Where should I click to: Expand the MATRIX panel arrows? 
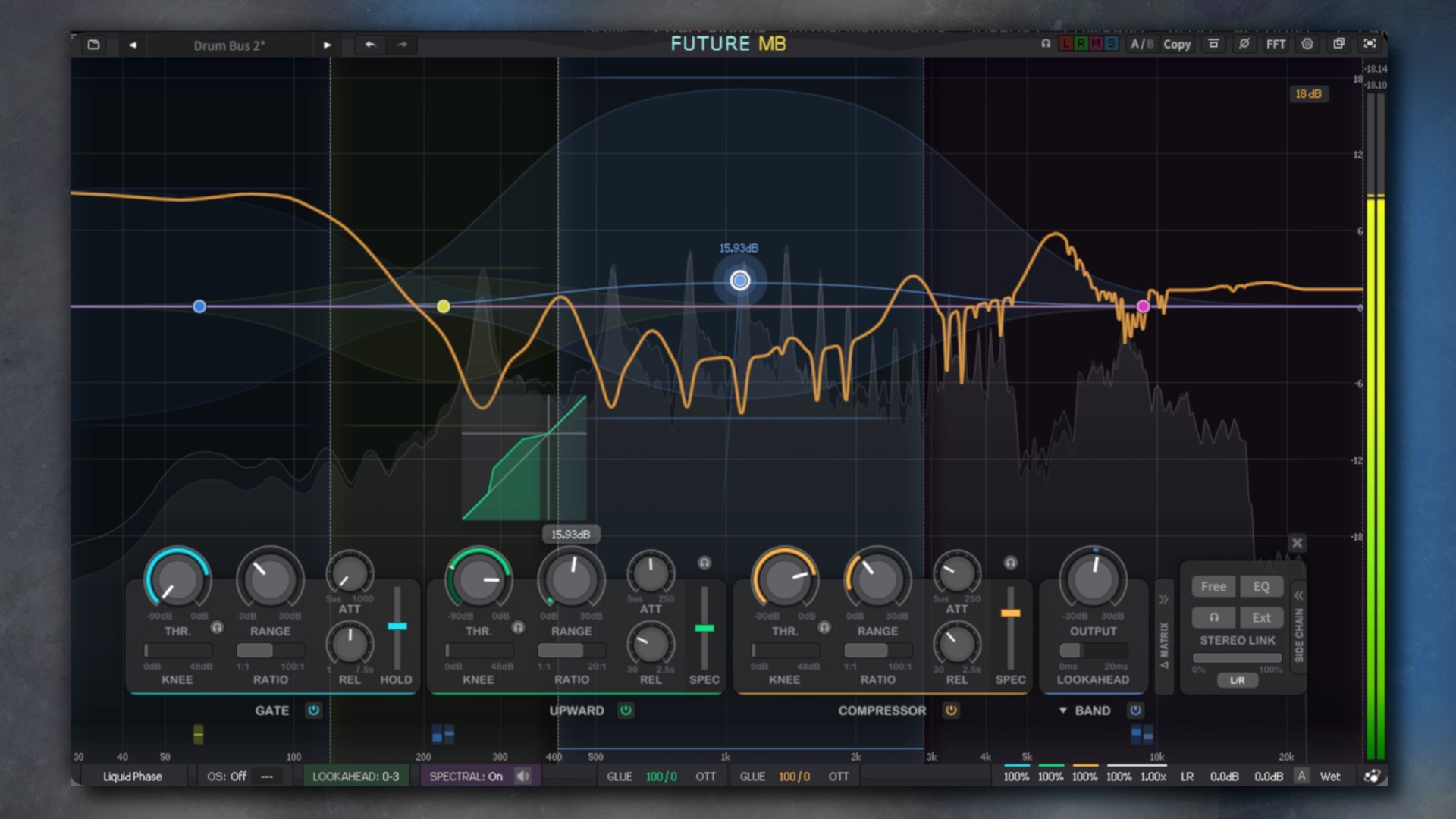(1163, 599)
